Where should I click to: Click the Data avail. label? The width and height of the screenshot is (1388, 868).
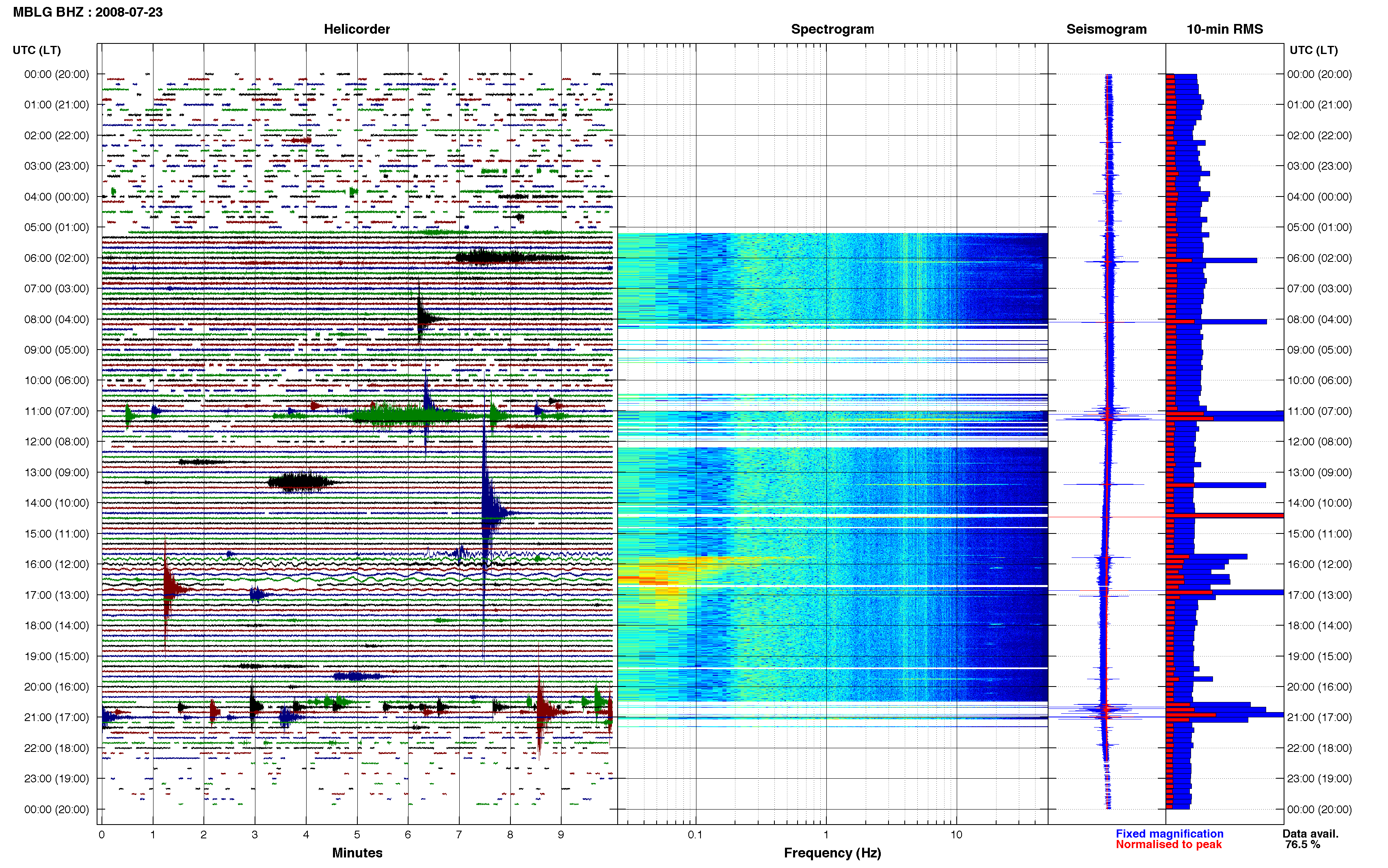tap(1310, 833)
